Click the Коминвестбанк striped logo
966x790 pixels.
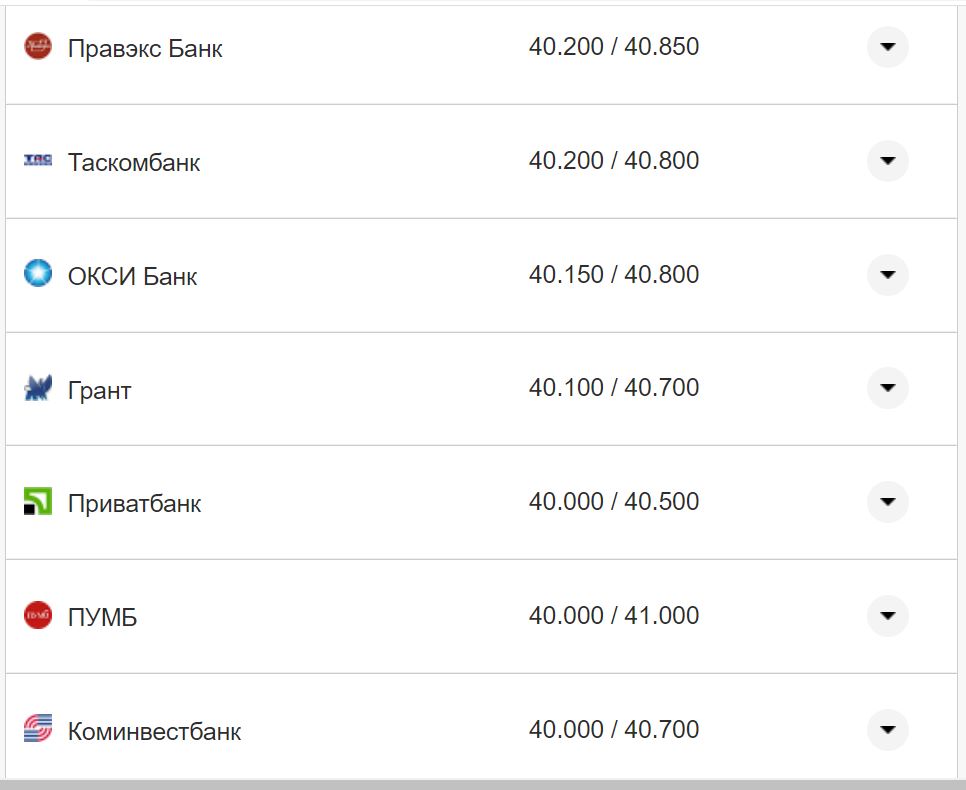coord(37,729)
